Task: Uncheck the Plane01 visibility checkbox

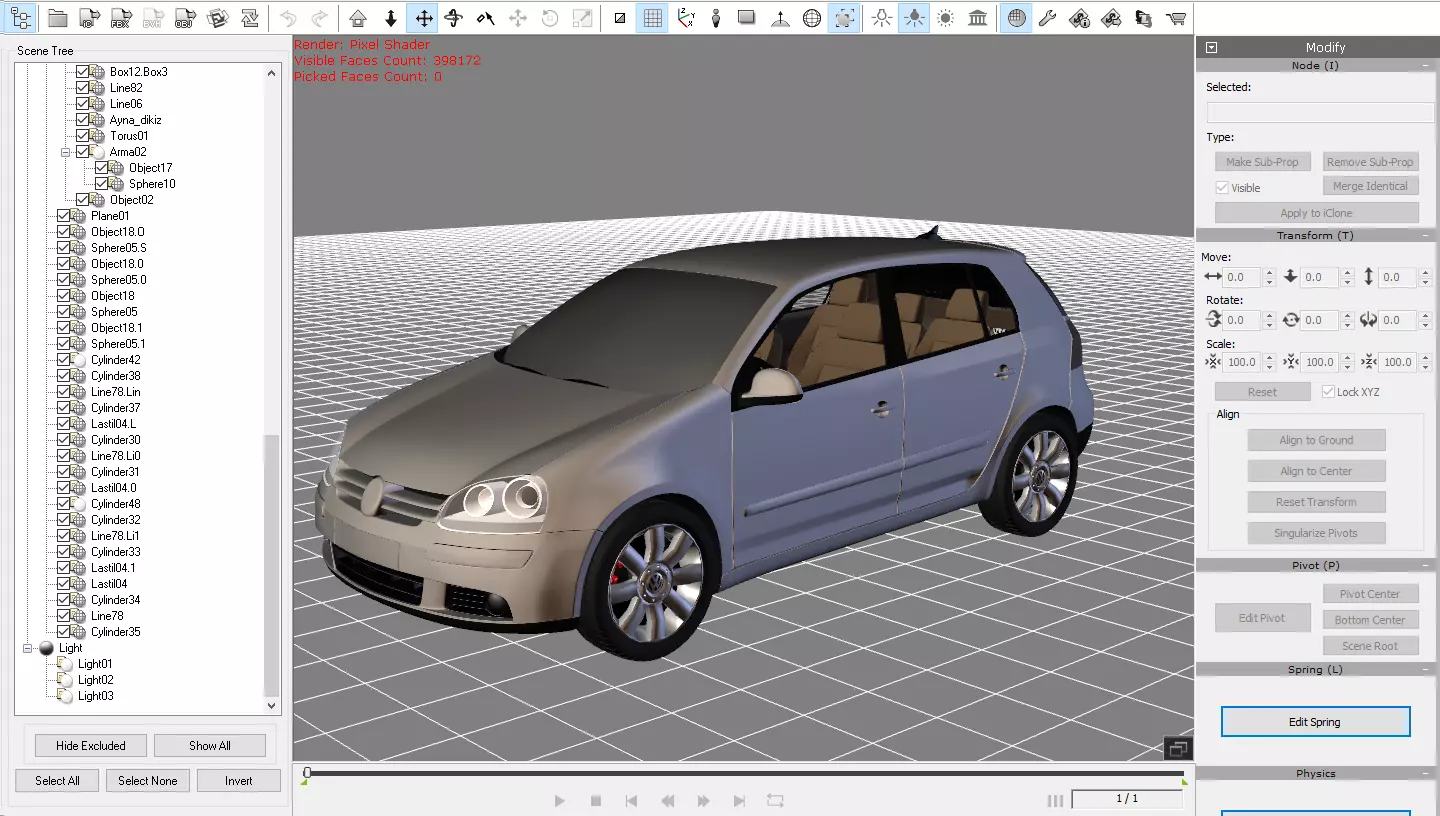Action: point(64,216)
